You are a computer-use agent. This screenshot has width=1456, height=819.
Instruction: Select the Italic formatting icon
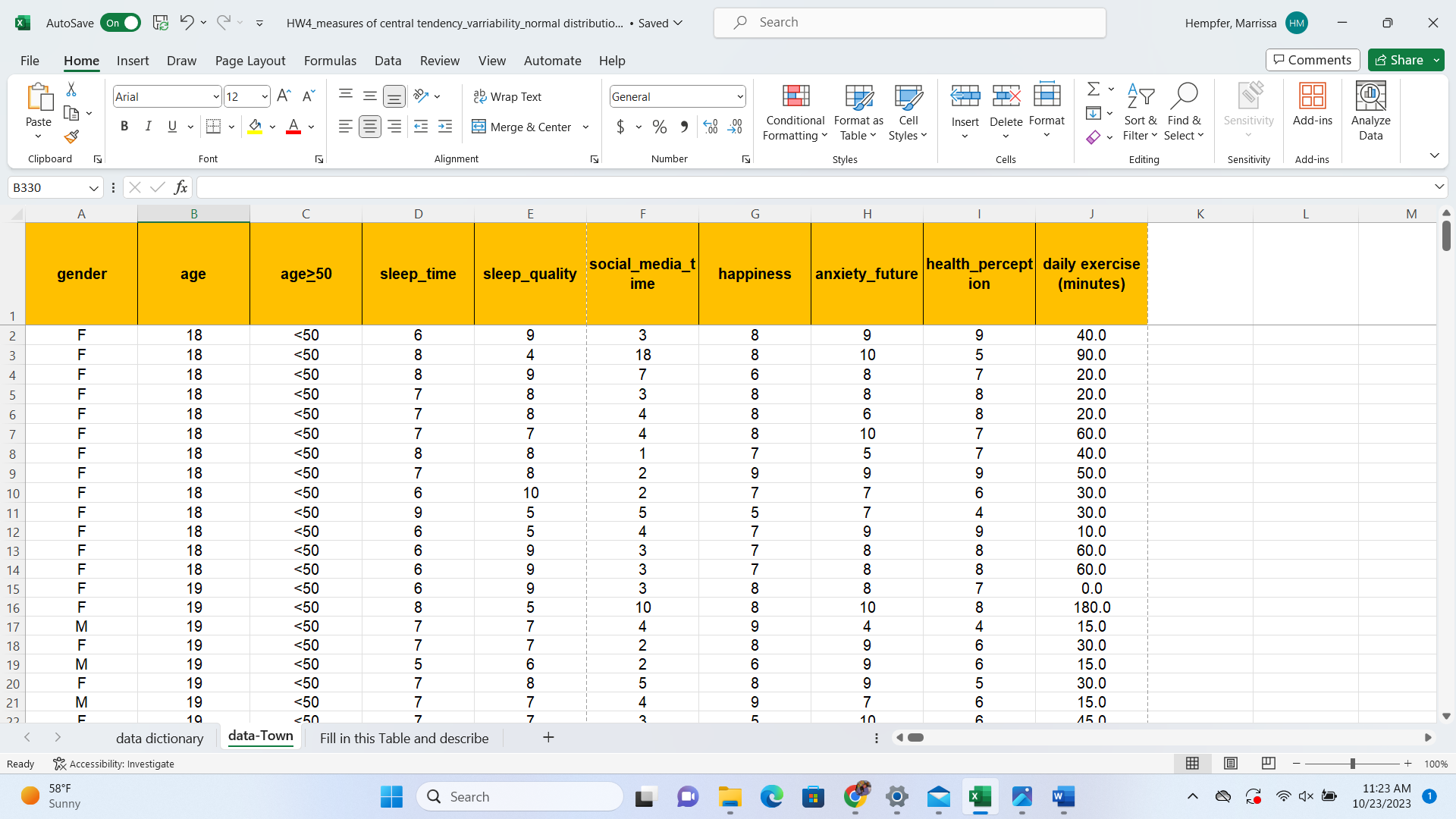(x=149, y=126)
